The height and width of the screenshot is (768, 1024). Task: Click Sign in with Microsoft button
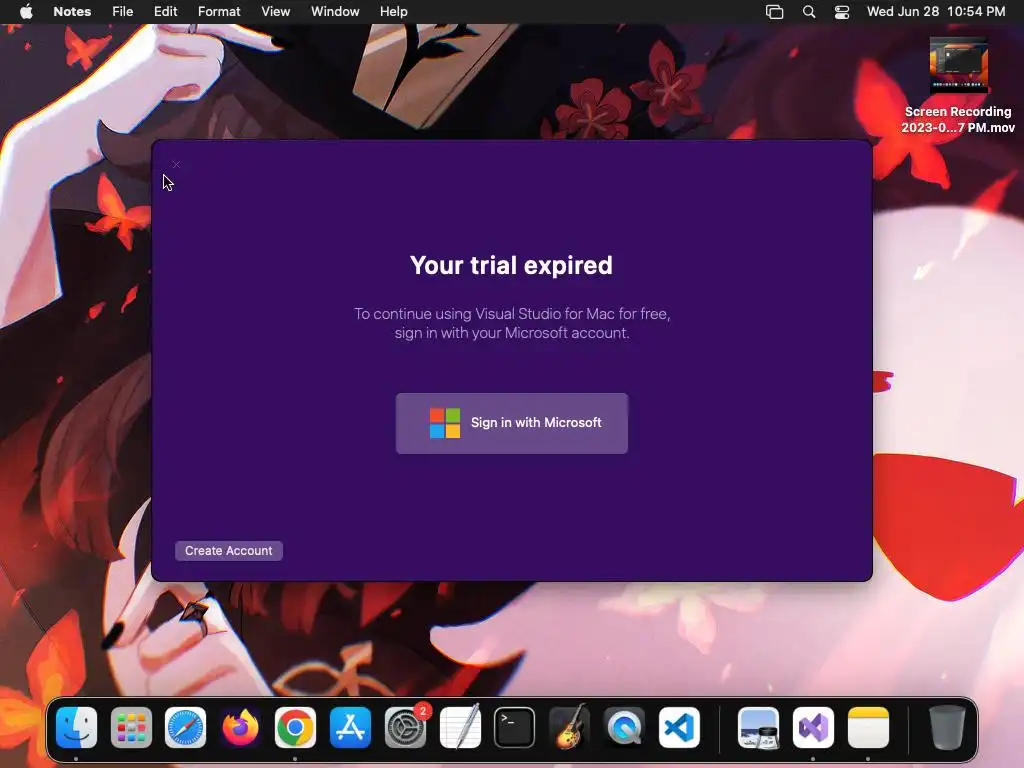tap(511, 423)
